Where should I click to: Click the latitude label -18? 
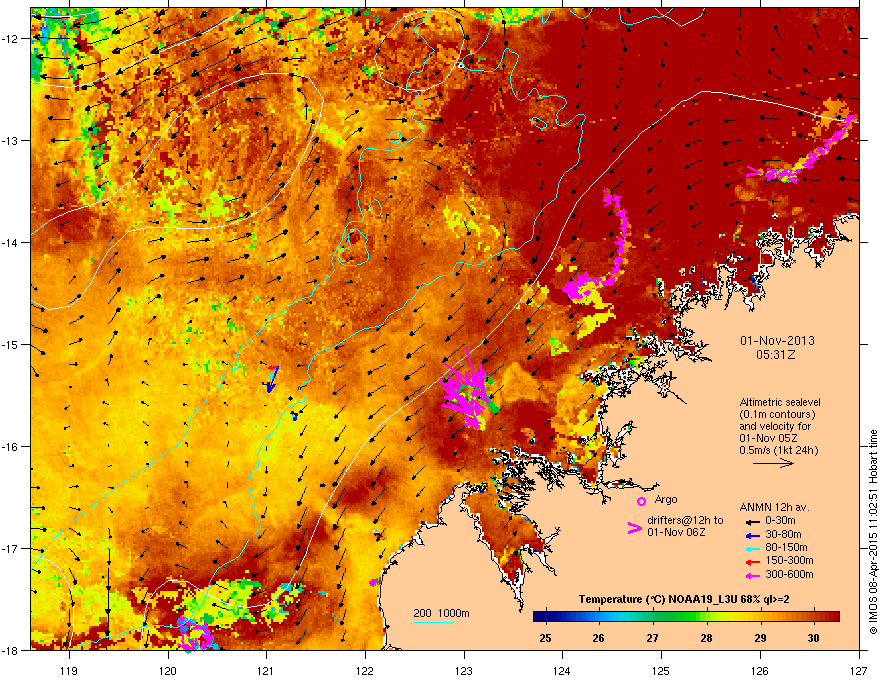coord(10,650)
